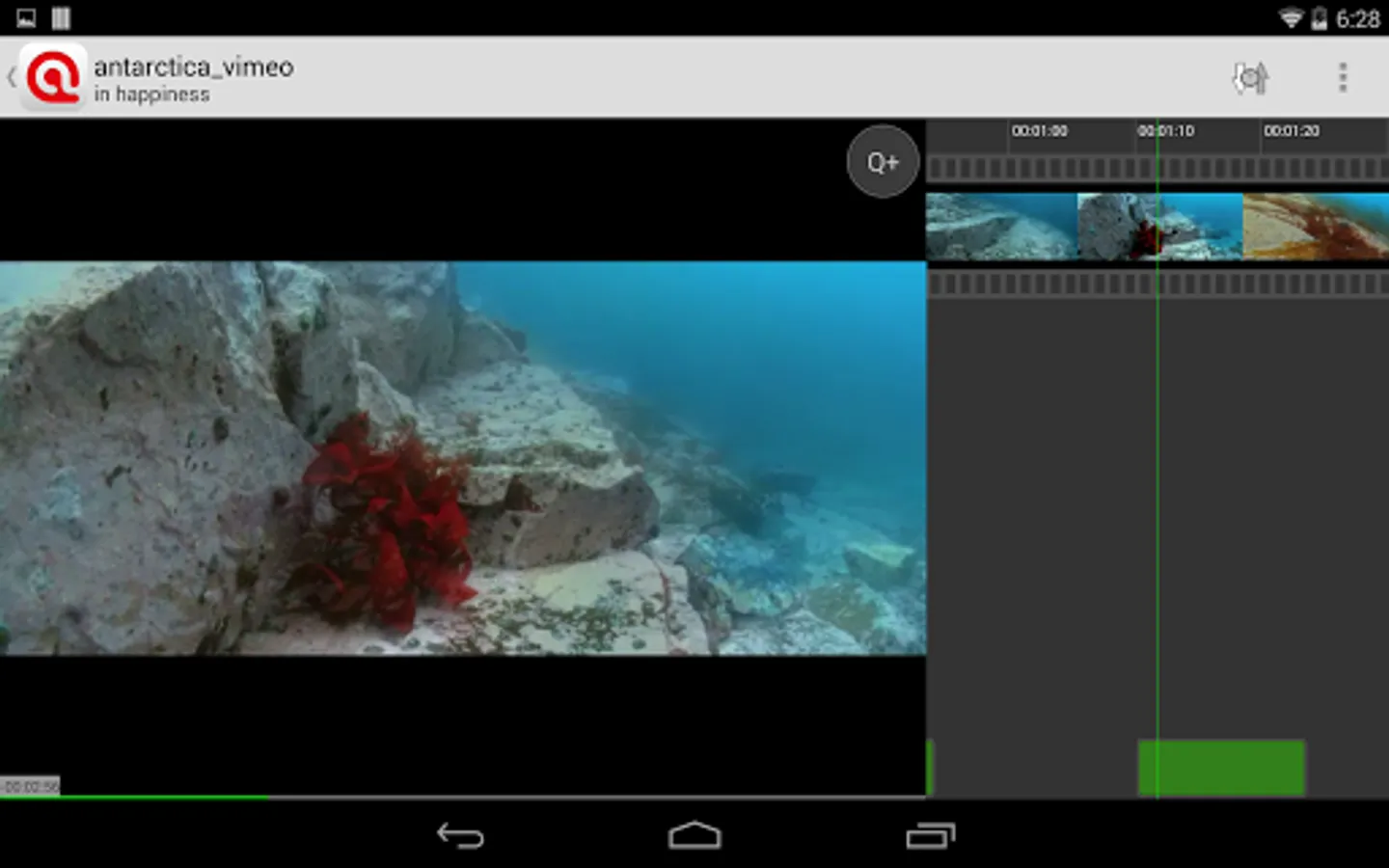Click the 00:01:20 timeline marker

coord(1292,131)
